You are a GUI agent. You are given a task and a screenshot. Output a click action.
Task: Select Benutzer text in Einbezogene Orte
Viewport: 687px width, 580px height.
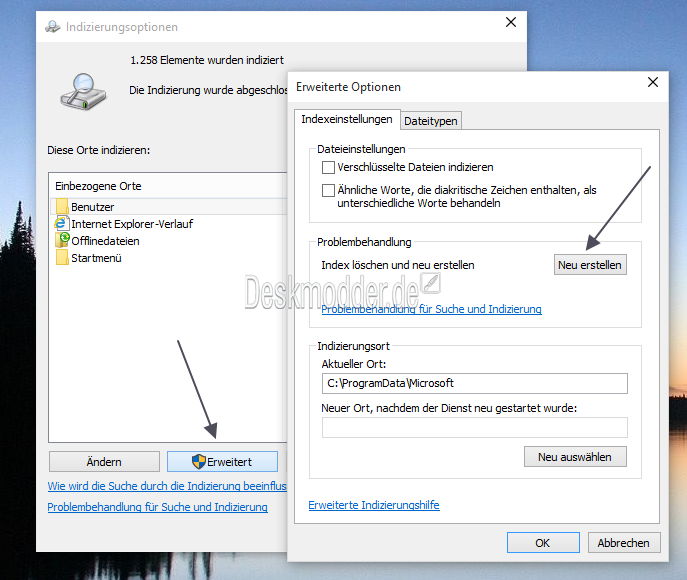92,207
